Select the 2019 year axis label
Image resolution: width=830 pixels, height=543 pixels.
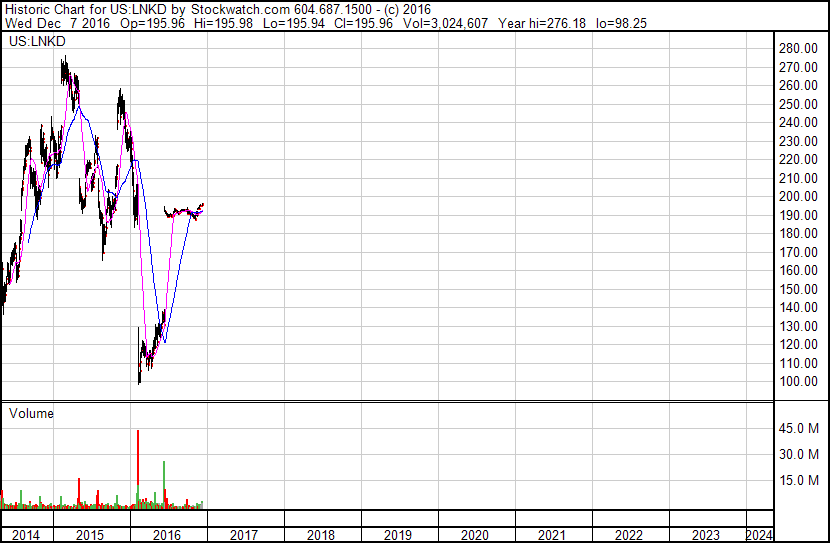pyautogui.click(x=398, y=535)
